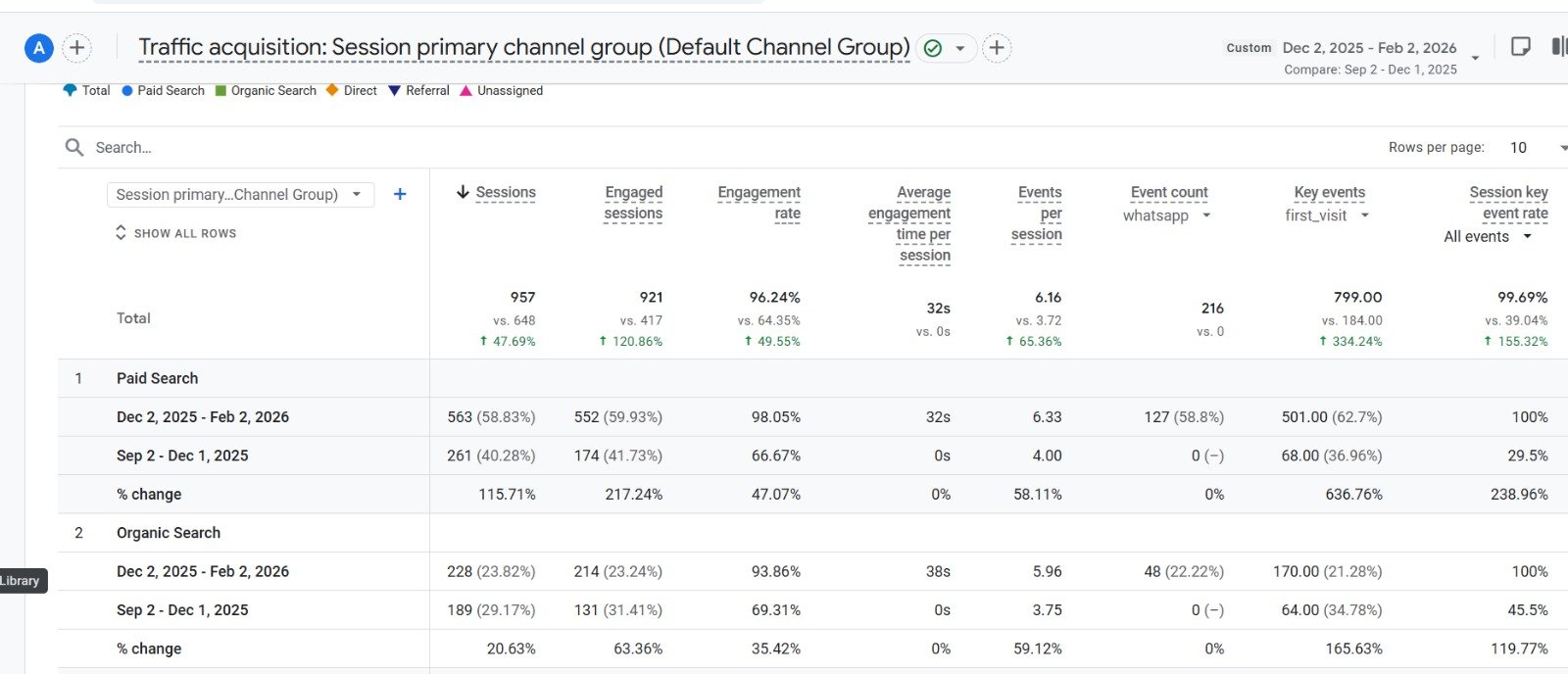Click the blue 'A' all-users segment badge
This screenshot has height=674, width=1568.
pos(38,48)
